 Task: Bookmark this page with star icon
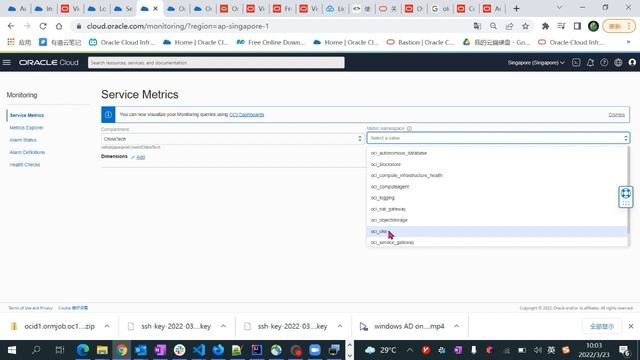tap(526, 26)
